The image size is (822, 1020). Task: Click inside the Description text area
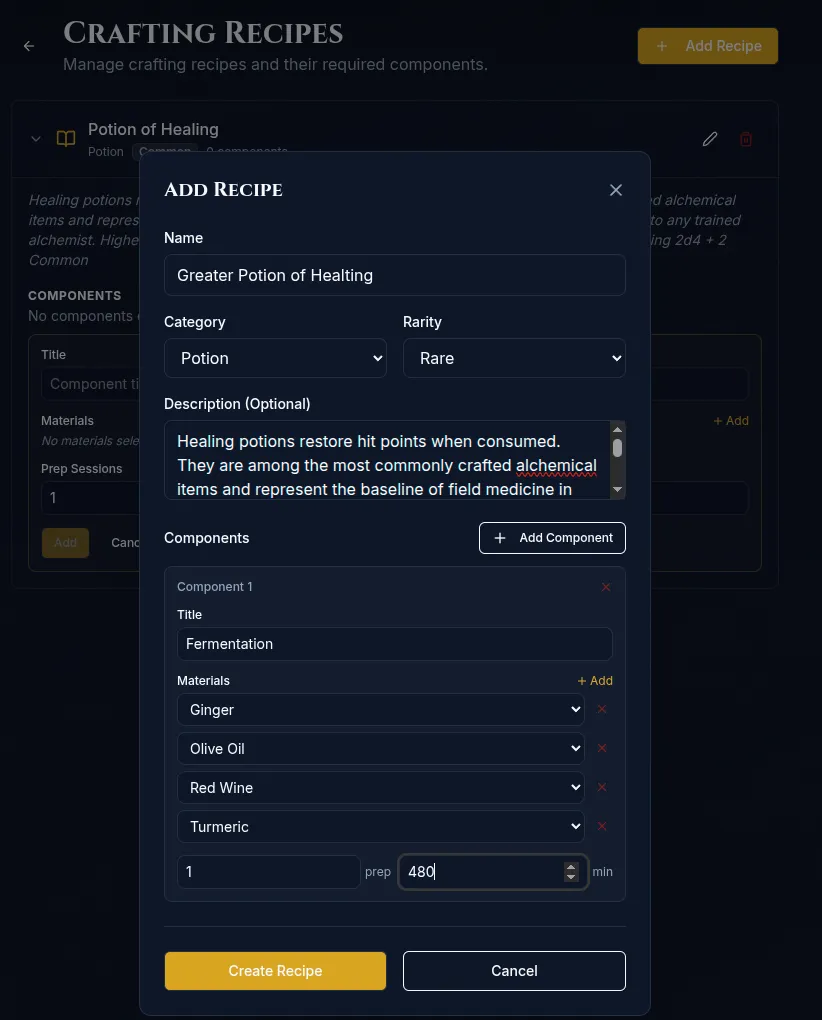(x=387, y=460)
